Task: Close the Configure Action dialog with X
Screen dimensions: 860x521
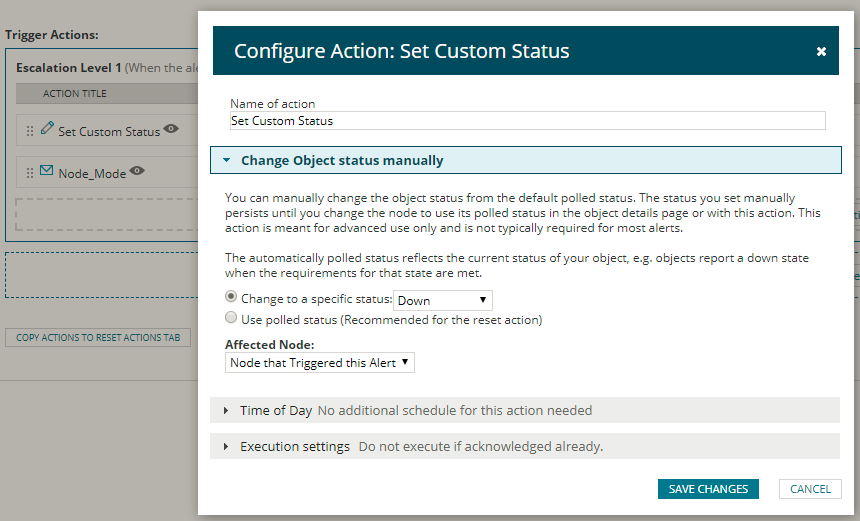Action: [x=821, y=51]
